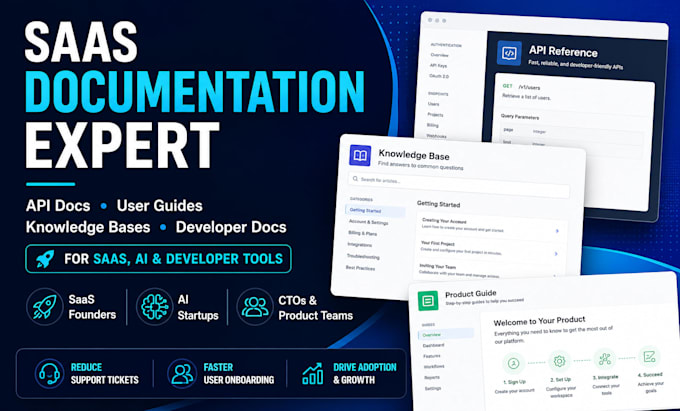Click the GET /v1/users endpoint line
The height and width of the screenshot is (411, 680).
pos(521,87)
